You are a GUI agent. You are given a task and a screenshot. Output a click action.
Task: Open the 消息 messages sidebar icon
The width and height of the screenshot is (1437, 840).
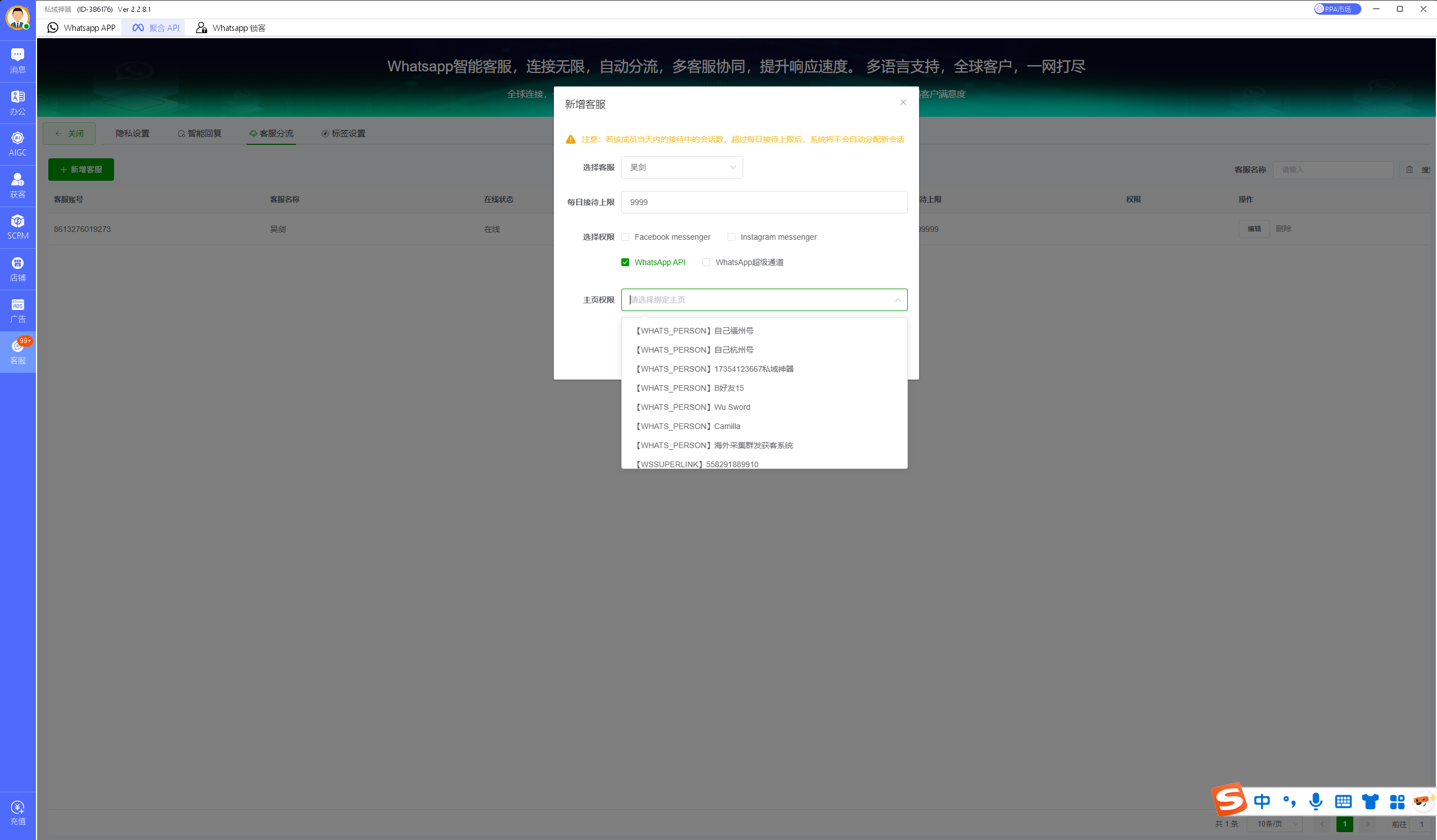coord(17,60)
